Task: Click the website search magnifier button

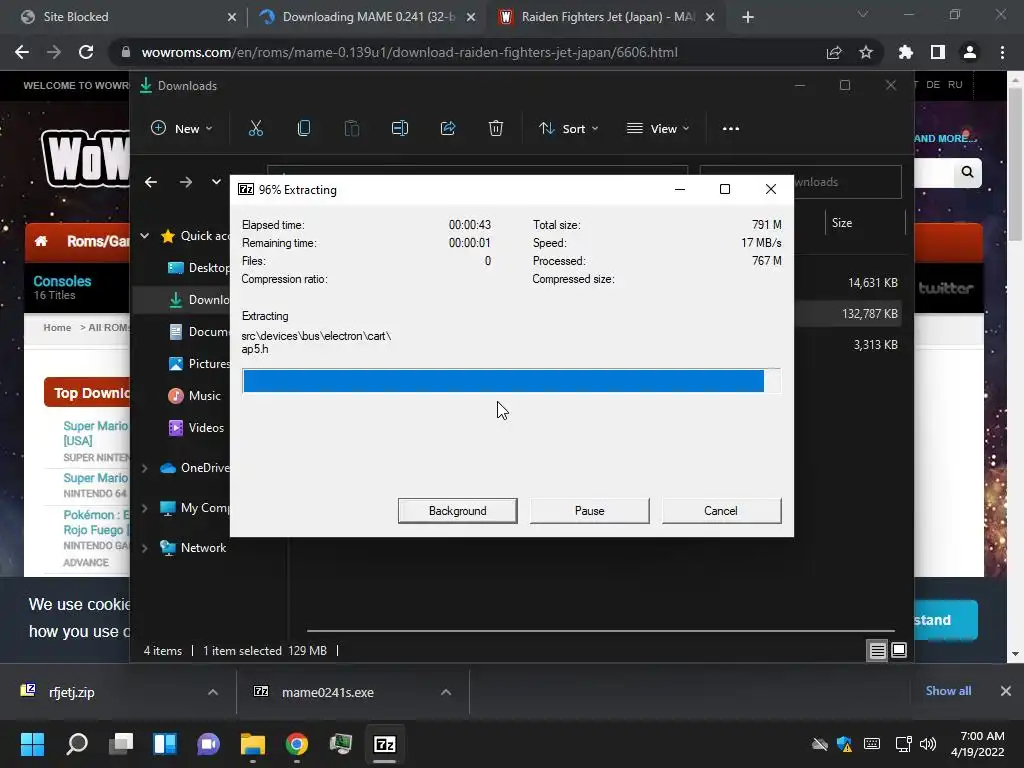Action: 967,172
